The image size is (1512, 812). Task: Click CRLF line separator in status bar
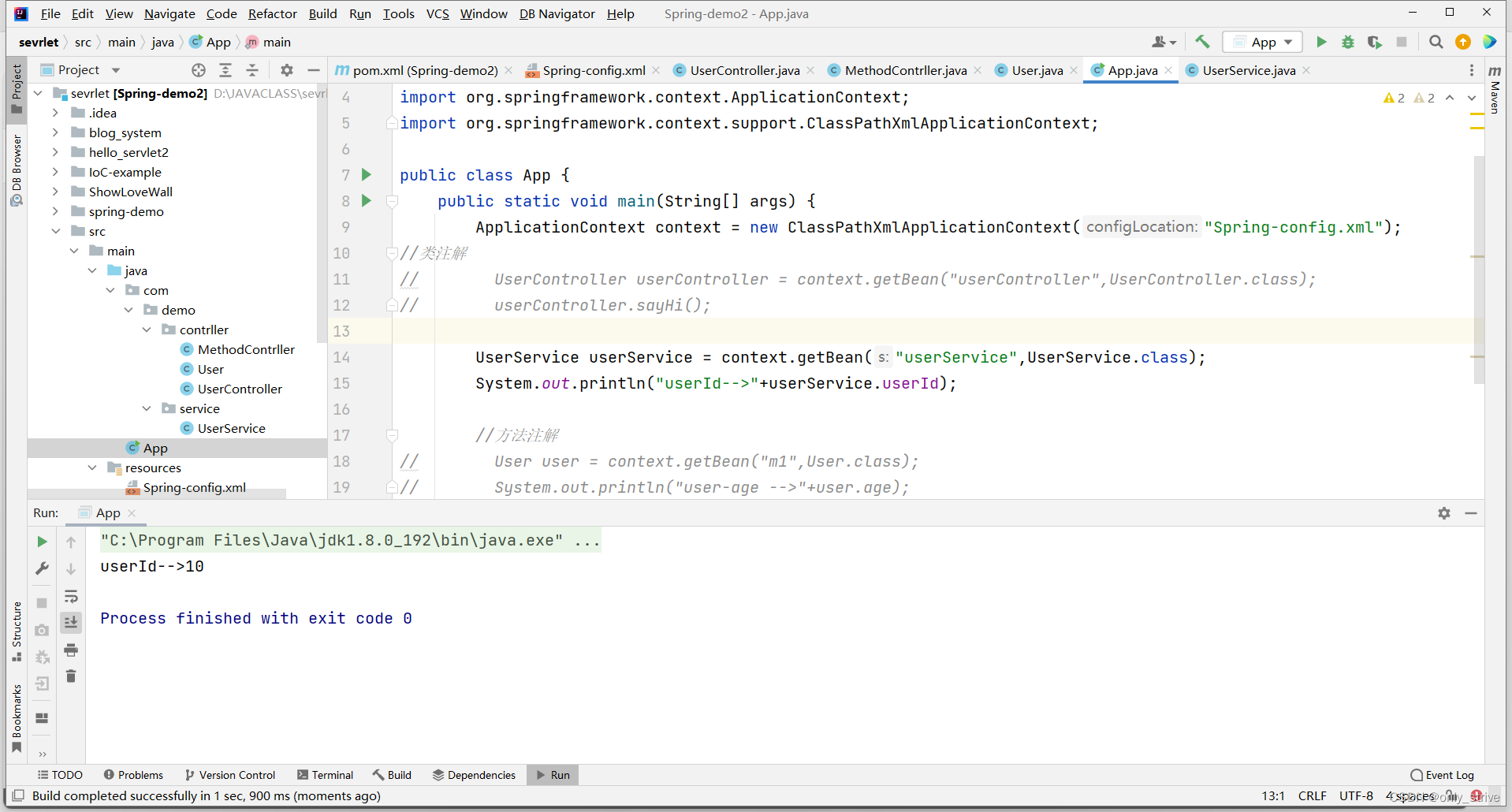(1313, 796)
